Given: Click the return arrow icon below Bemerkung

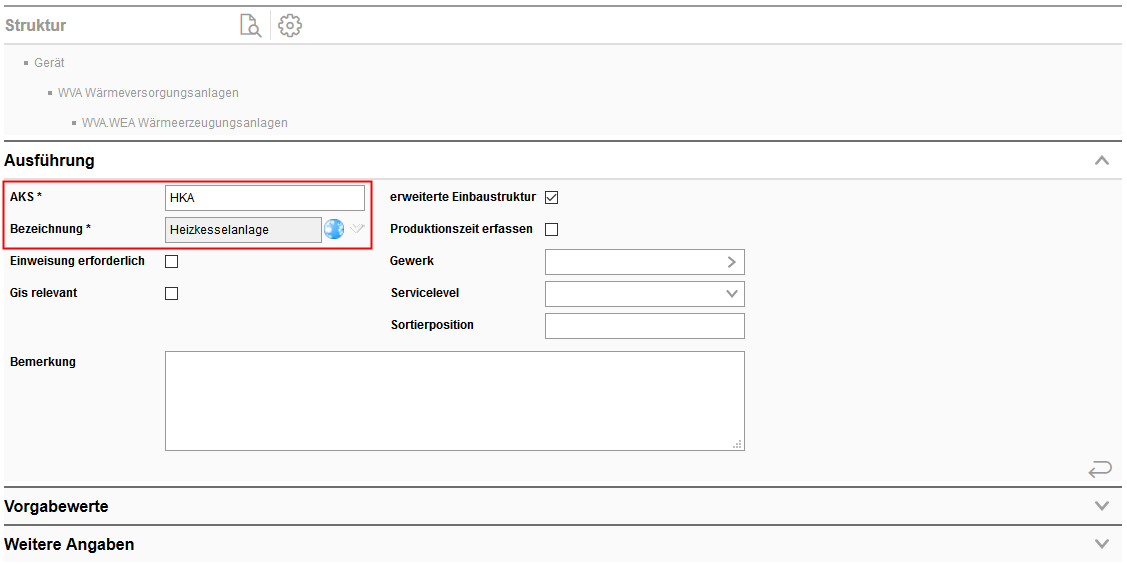Looking at the screenshot, I should [x=1100, y=469].
